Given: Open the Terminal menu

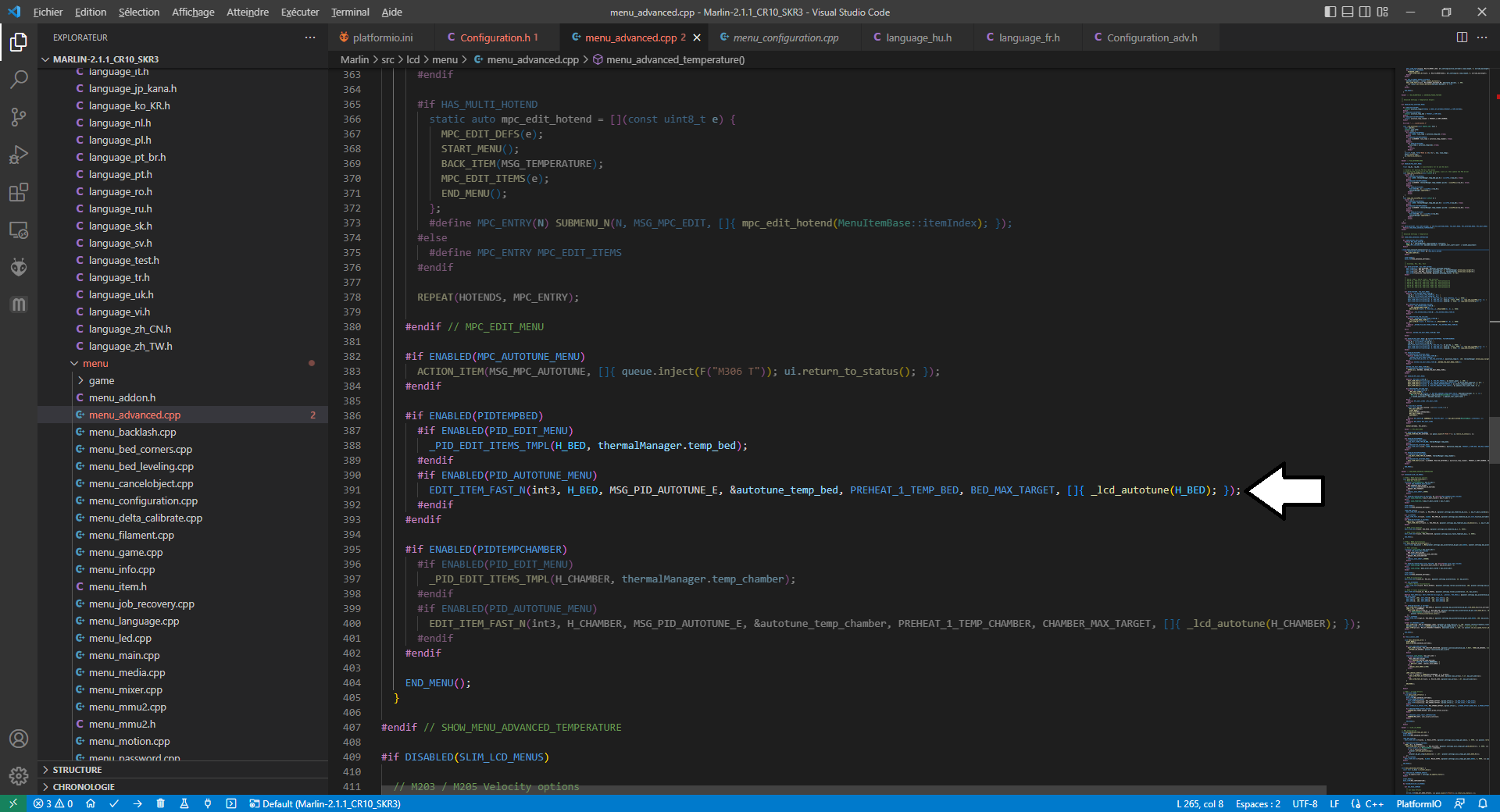Looking at the screenshot, I should [350, 12].
